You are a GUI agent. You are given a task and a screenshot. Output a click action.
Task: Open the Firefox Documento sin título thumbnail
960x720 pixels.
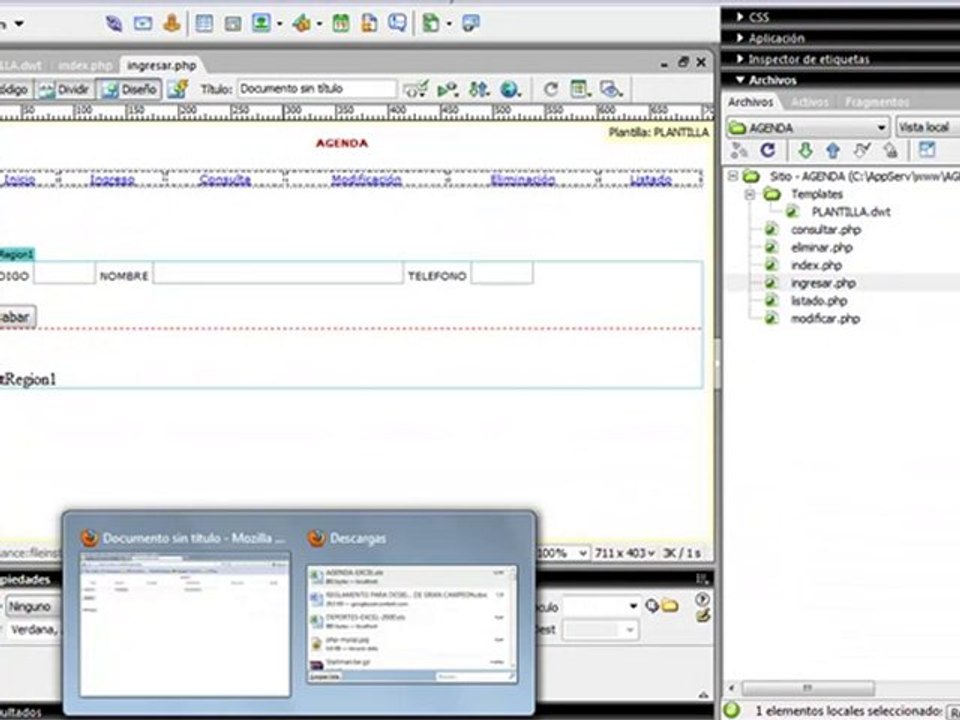point(185,624)
